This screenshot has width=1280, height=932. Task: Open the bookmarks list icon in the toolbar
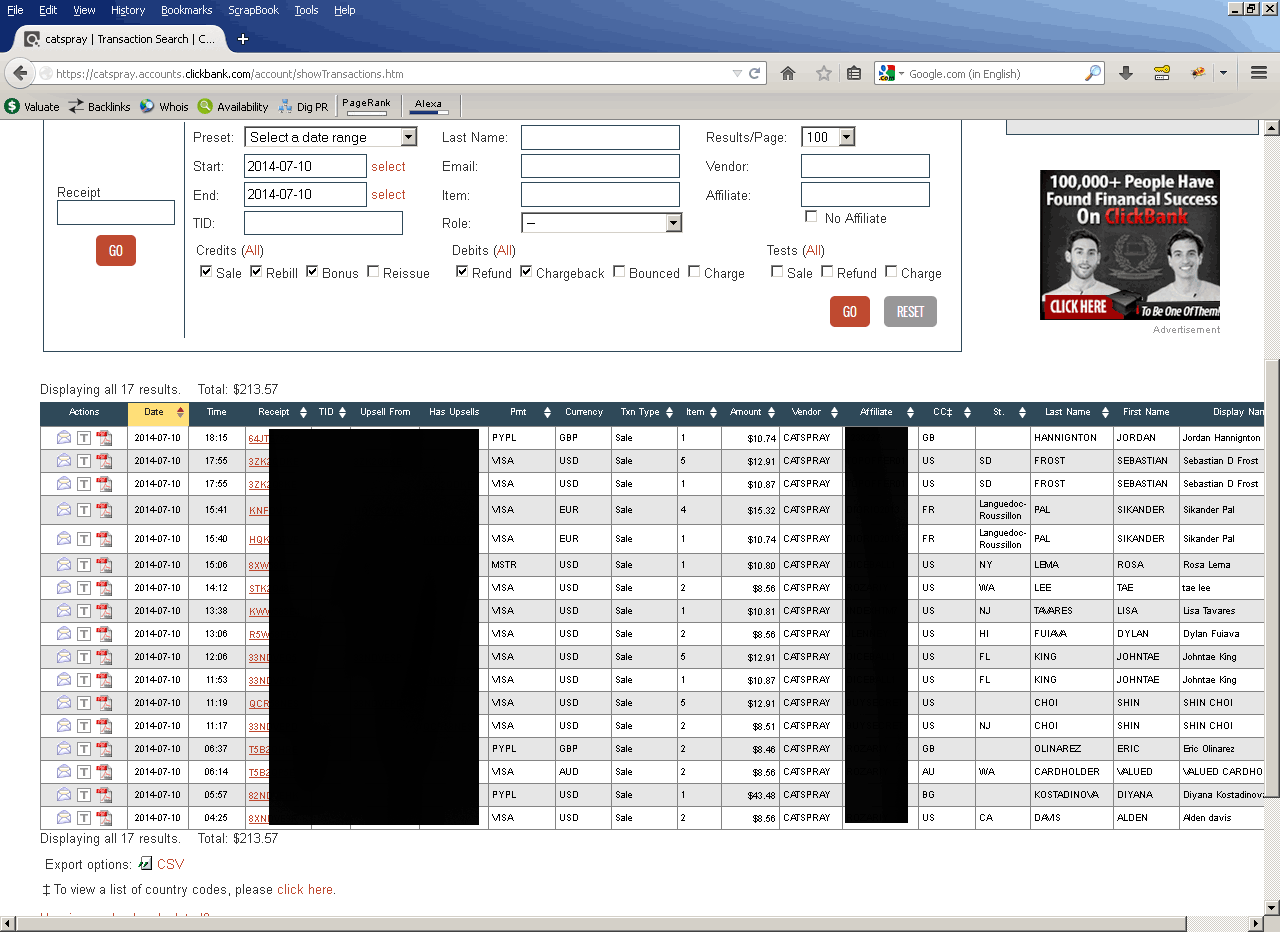point(854,73)
